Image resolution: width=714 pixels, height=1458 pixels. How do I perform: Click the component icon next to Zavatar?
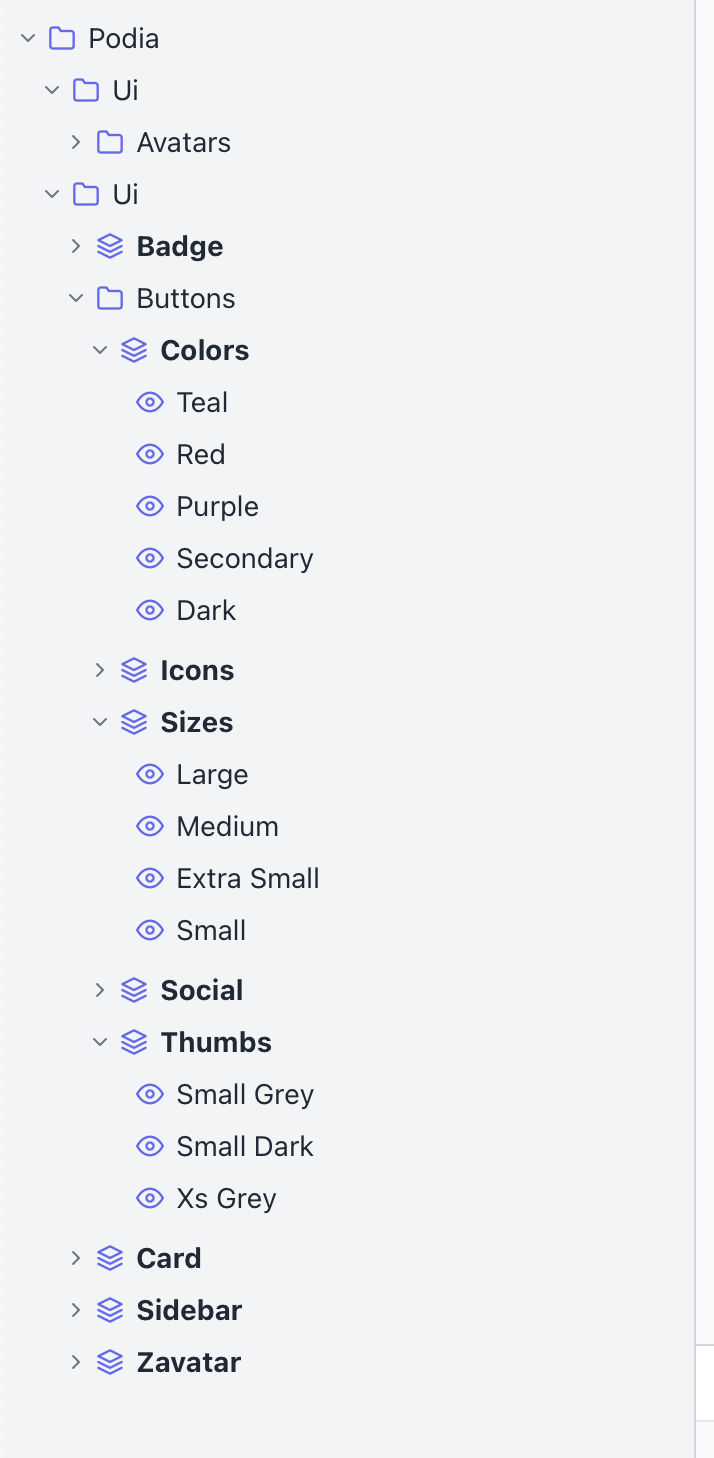(110, 1362)
